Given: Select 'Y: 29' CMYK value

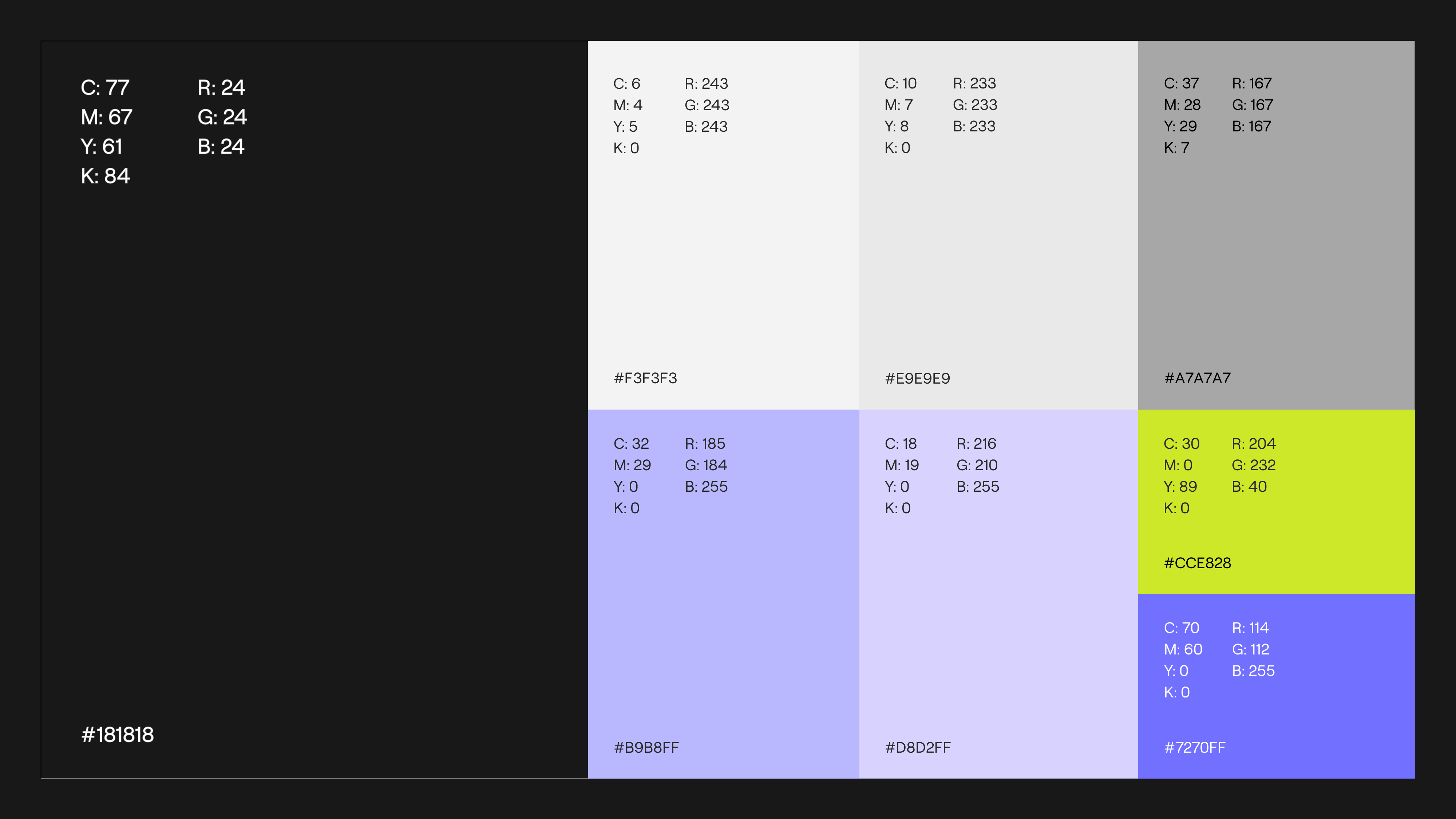Looking at the screenshot, I should click(1180, 126).
